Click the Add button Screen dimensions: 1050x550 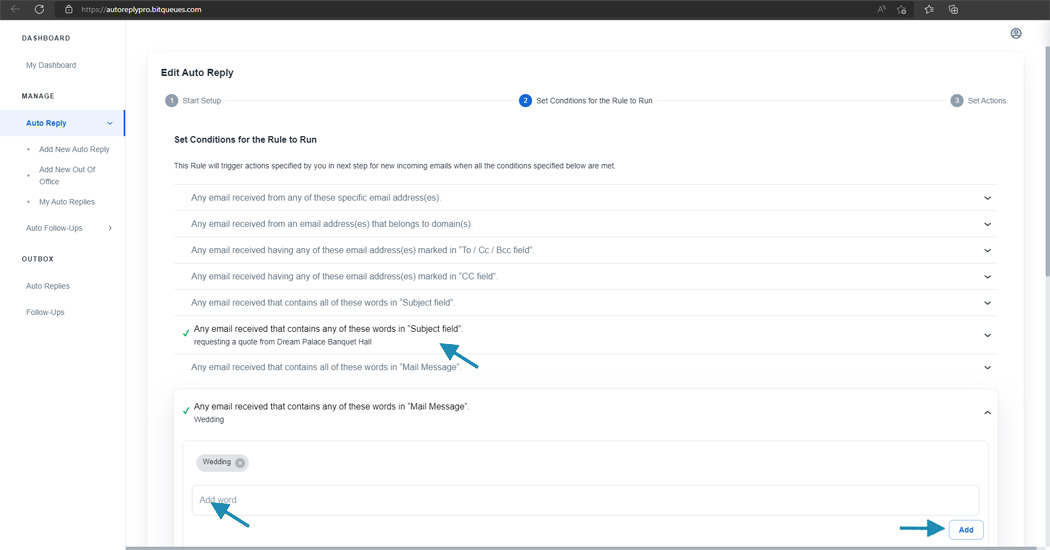click(x=966, y=530)
